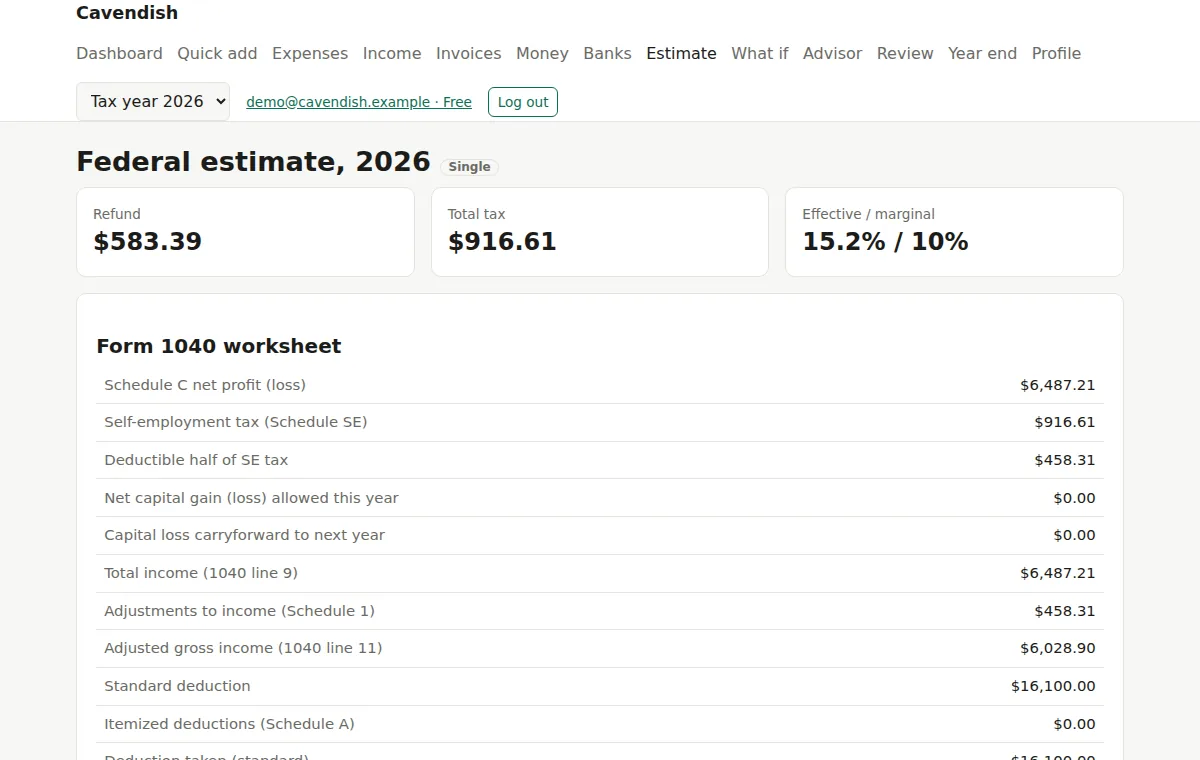Click the $16,100.00 standard deduction value
1200x760 pixels.
(1053, 686)
